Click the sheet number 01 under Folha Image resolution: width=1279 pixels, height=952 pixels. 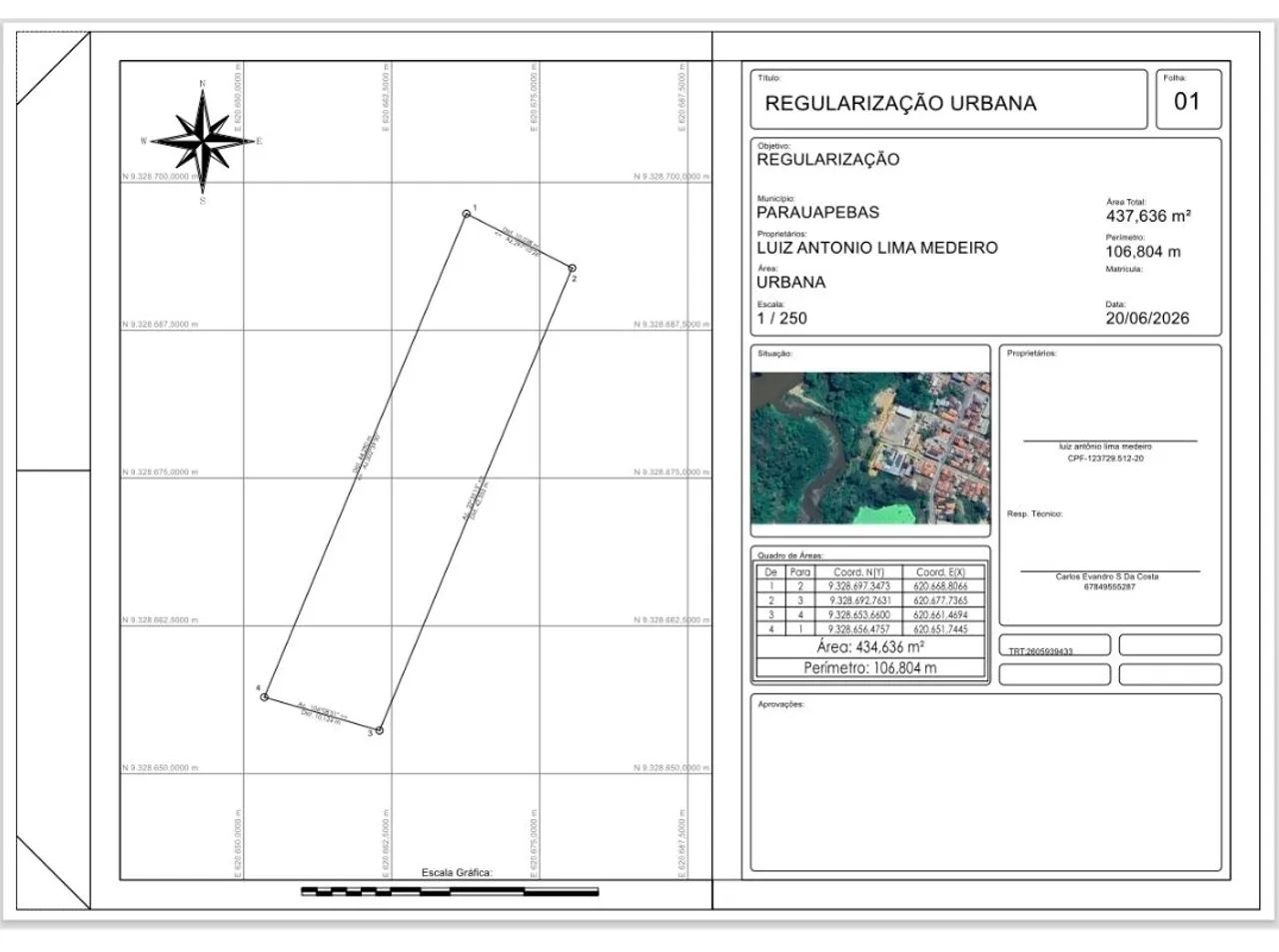click(x=1187, y=101)
